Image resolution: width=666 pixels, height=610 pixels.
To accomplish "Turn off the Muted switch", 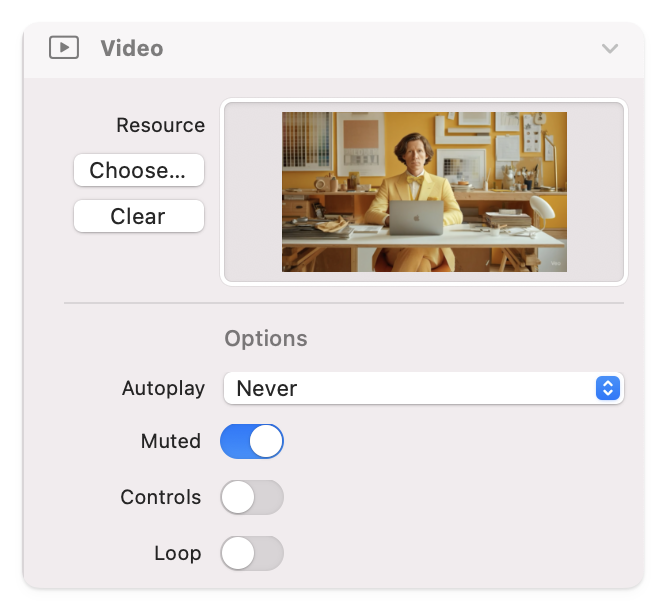I will coord(252,441).
